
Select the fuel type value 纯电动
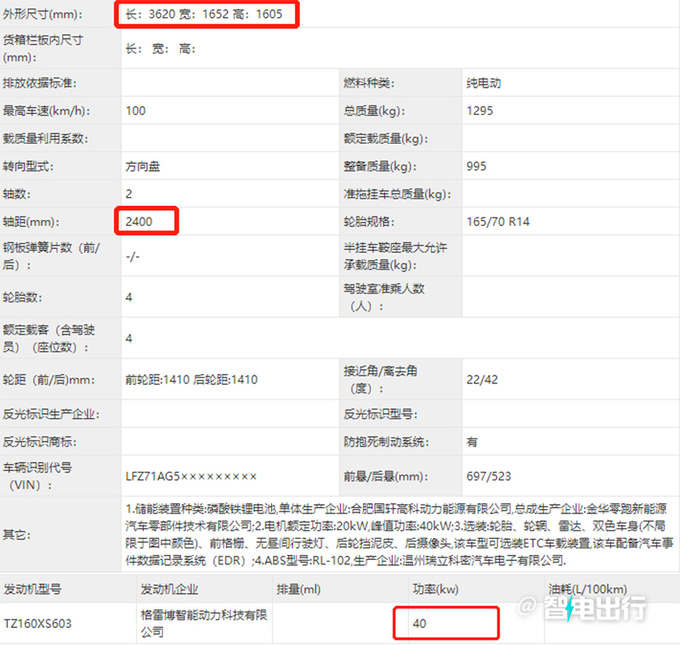pyautogui.click(x=484, y=83)
